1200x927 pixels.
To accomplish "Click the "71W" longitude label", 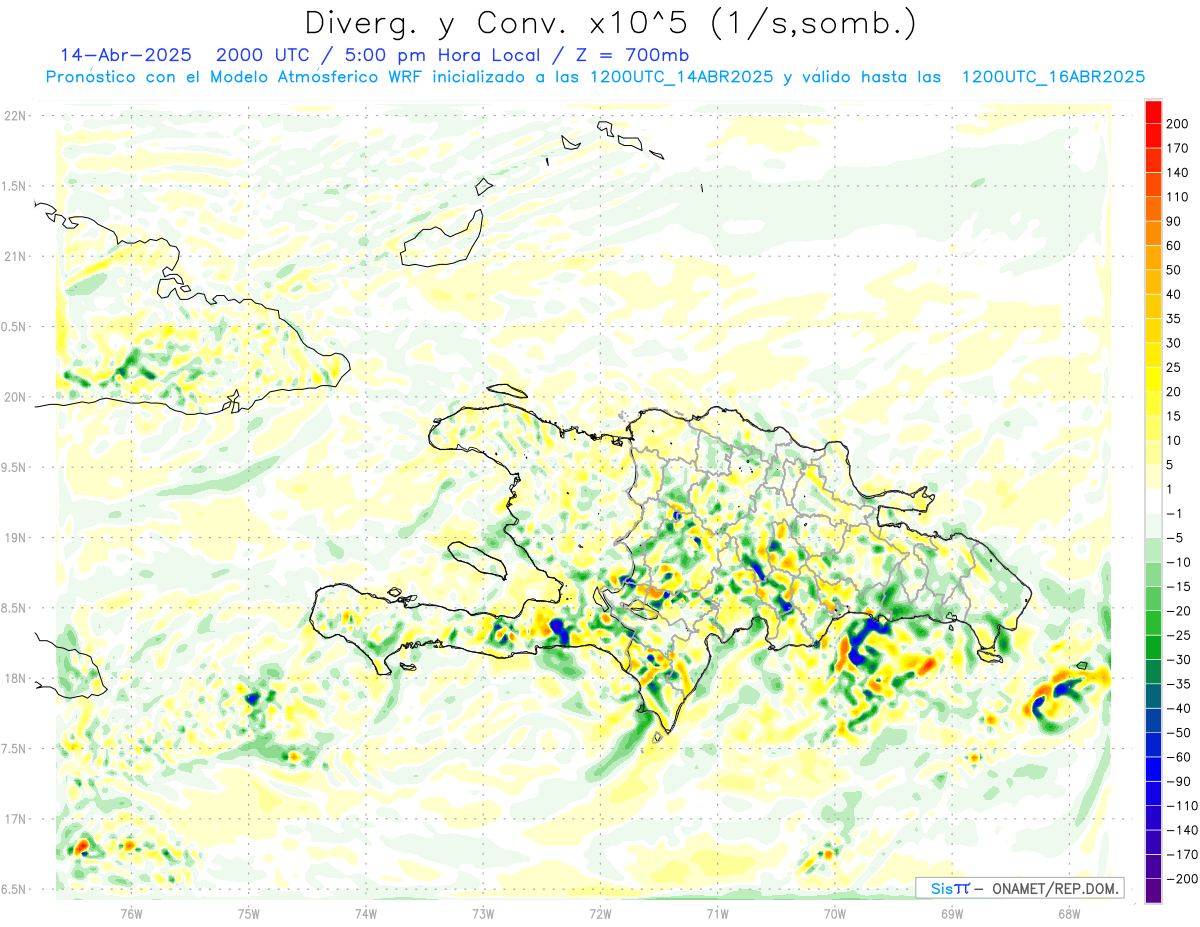I will point(717,914).
